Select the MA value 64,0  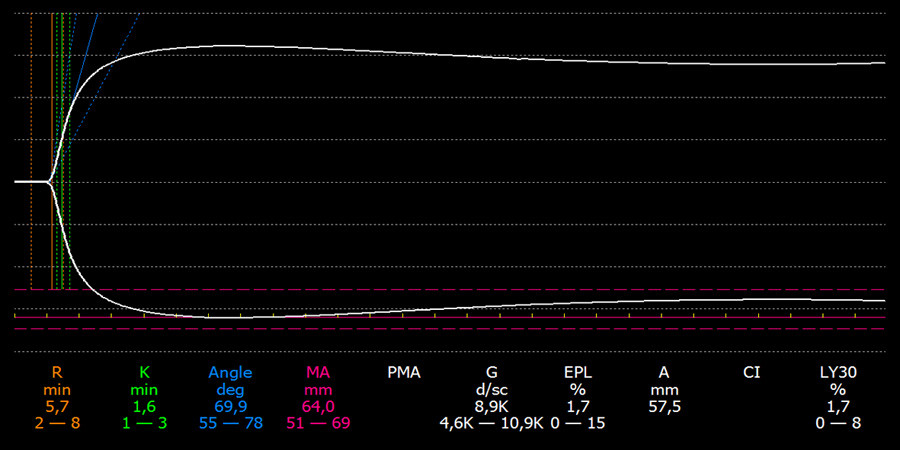(317, 406)
